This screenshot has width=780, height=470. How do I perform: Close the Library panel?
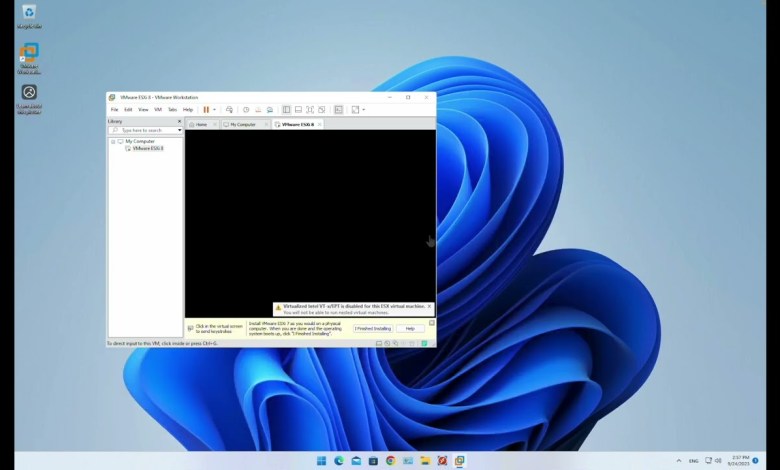click(x=180, y=121)
